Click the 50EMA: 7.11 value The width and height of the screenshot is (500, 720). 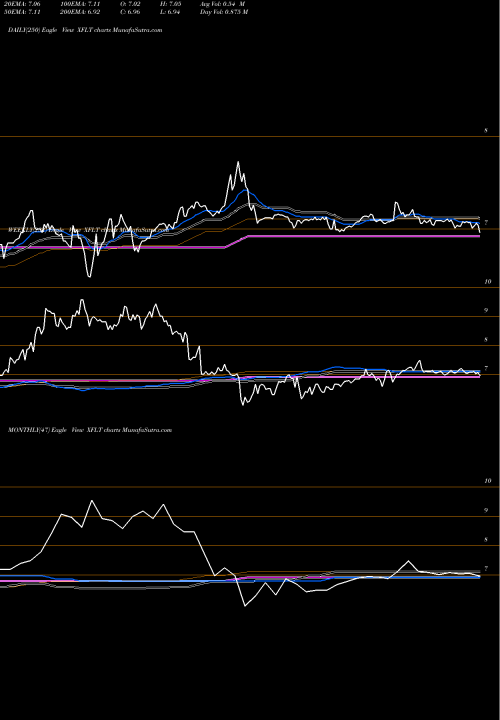21,12
